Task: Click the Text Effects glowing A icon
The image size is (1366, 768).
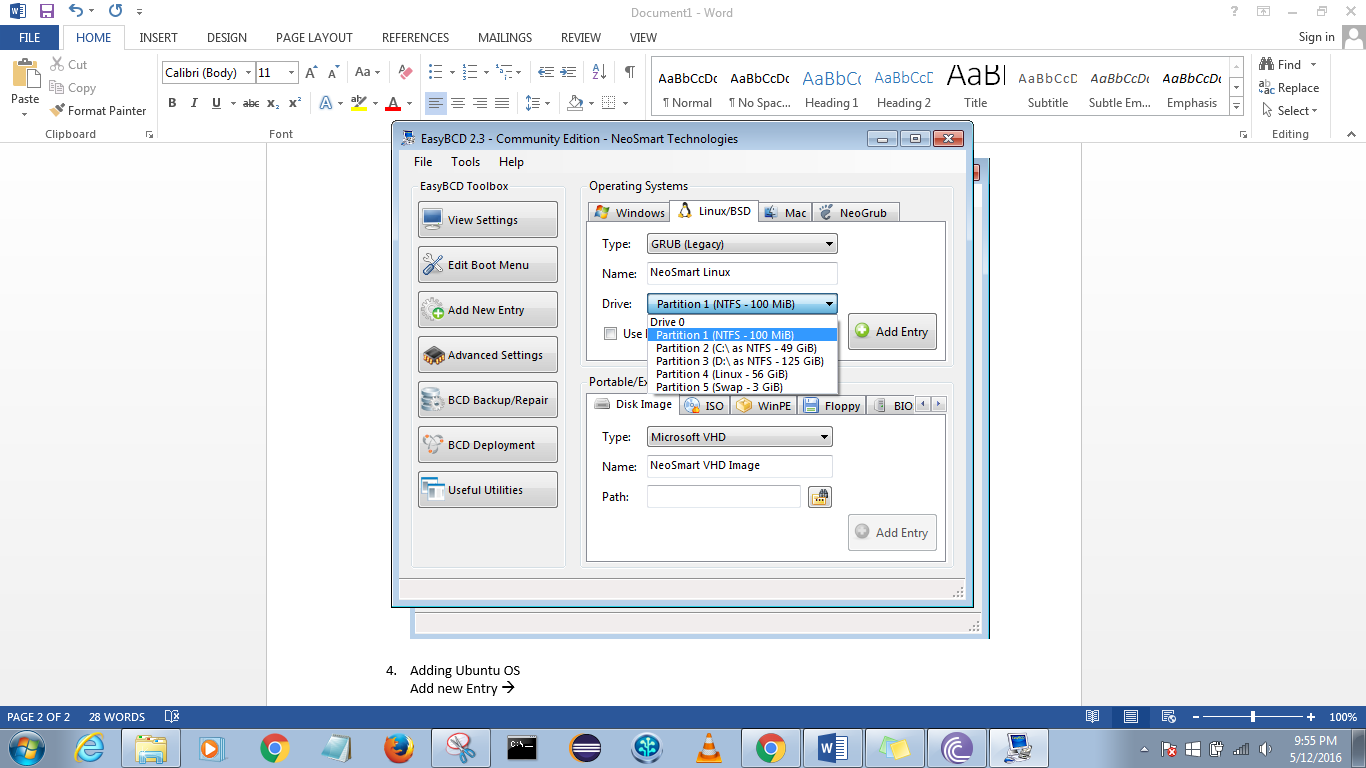Action: (x=326, y=103)
